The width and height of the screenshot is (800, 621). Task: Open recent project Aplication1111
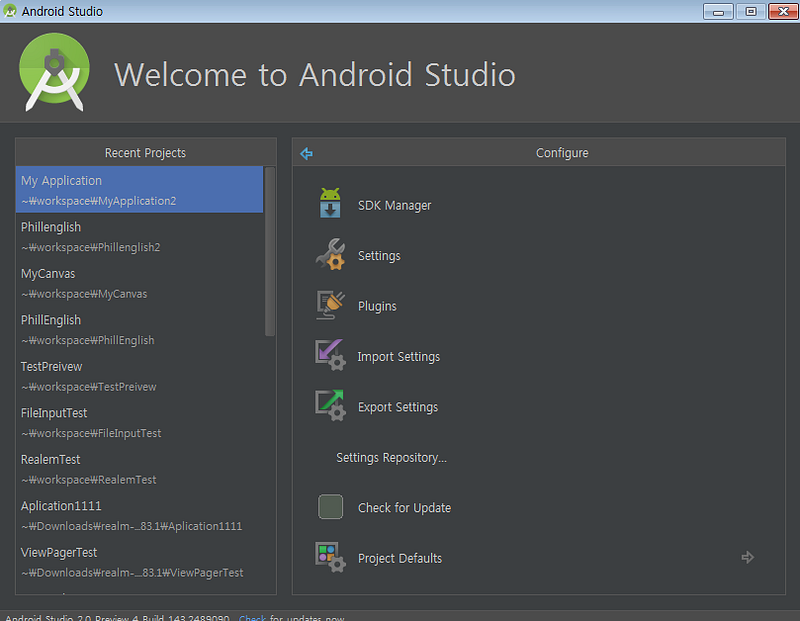click(x=139, y=515)
